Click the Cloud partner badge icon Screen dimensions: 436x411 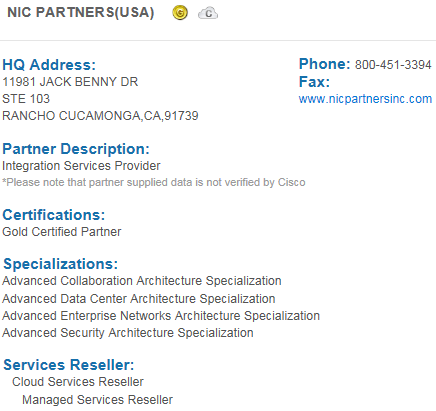click(208, 13)
